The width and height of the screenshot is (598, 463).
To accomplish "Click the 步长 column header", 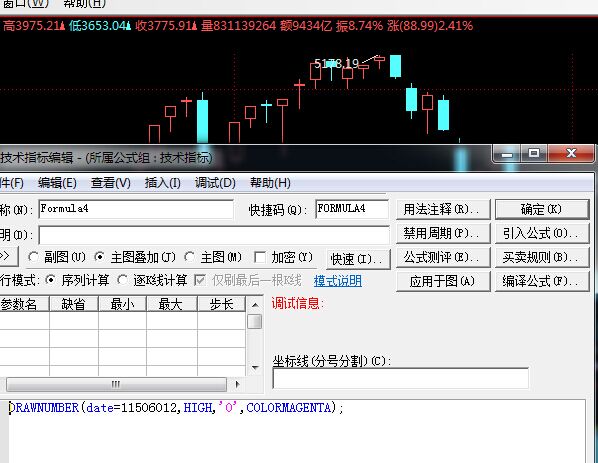I will [222, 304].
